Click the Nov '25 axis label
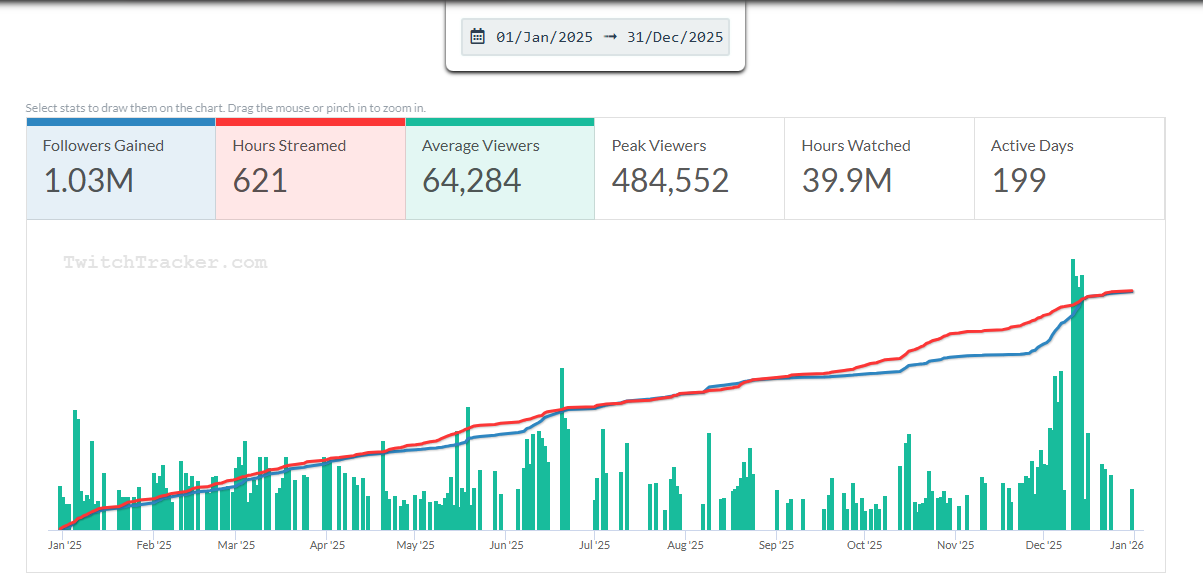Screen dimensions: 1203x585 click(x=955, y=545)
